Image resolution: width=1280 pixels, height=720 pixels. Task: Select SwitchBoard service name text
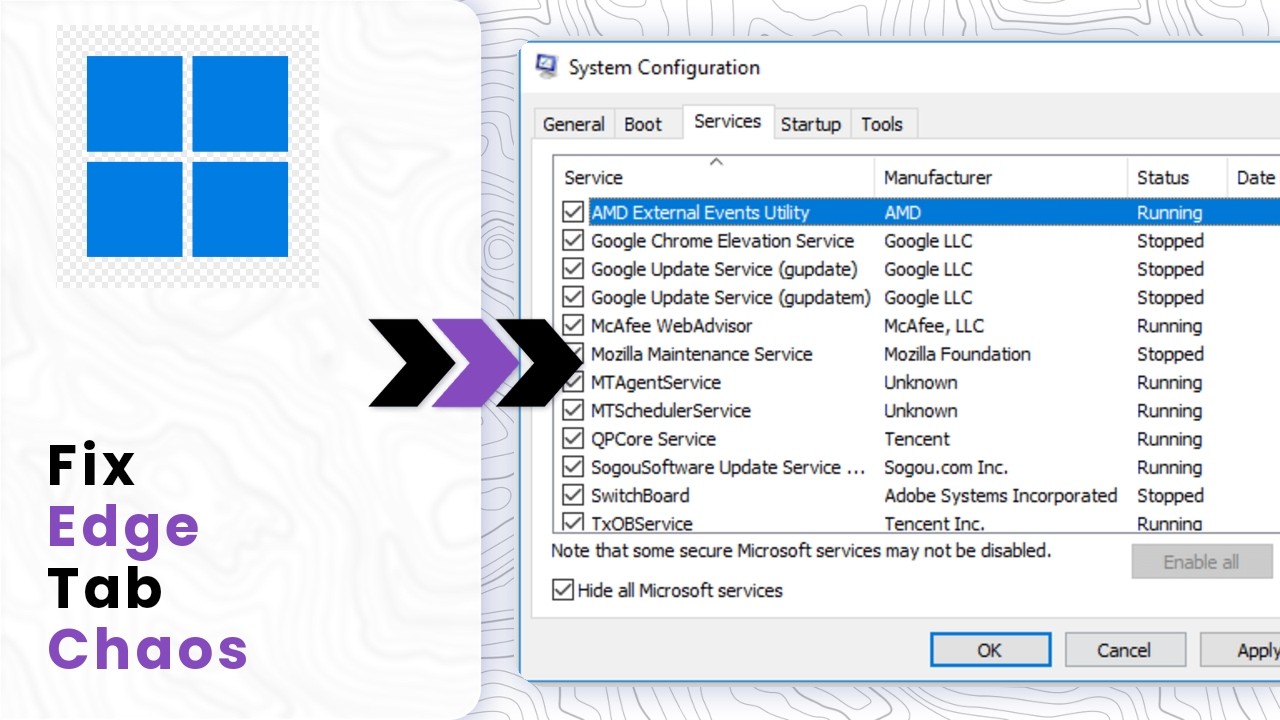coord(640,495)
